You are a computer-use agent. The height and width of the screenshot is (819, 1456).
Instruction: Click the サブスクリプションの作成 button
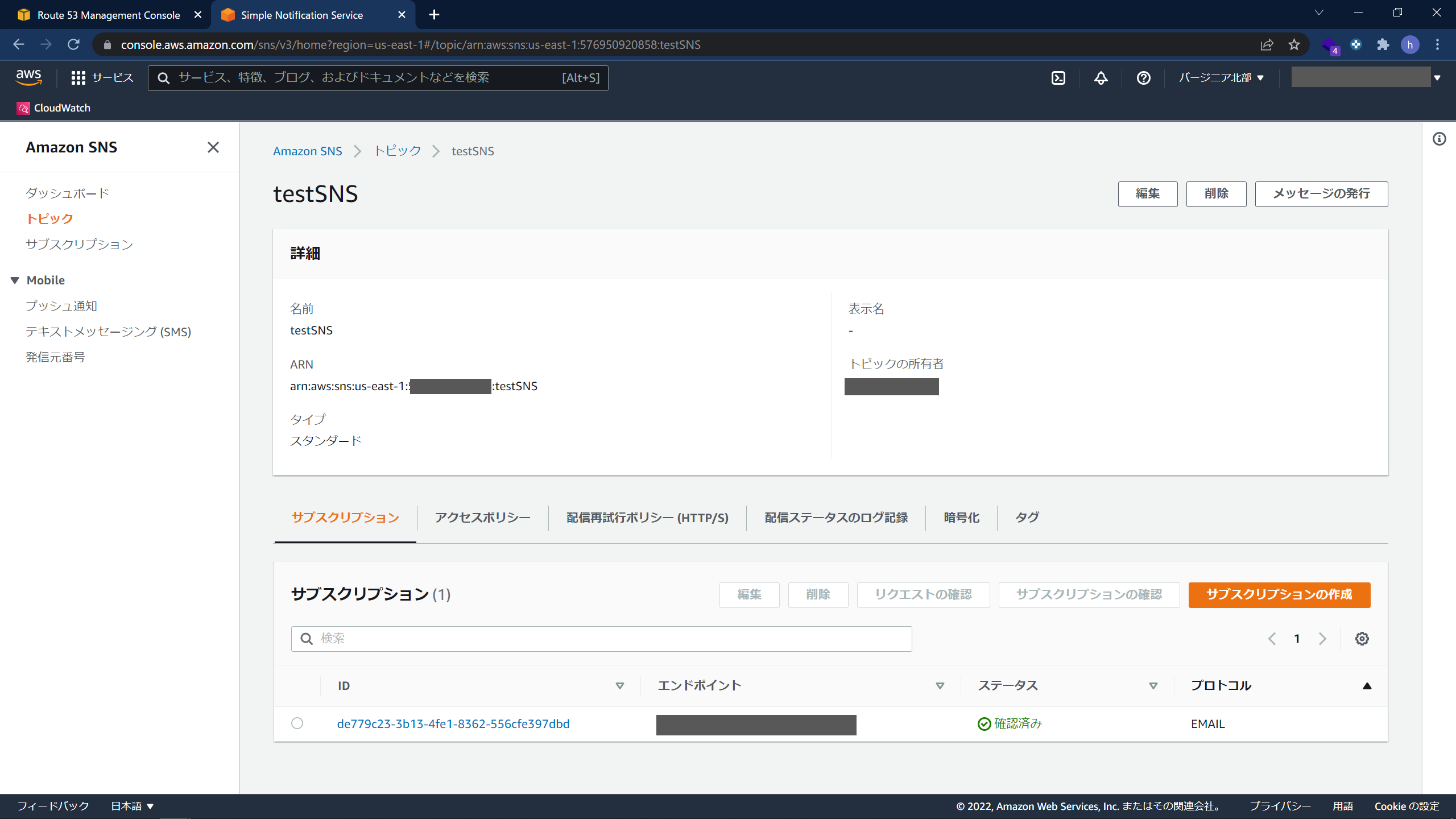coord(1280,594)
